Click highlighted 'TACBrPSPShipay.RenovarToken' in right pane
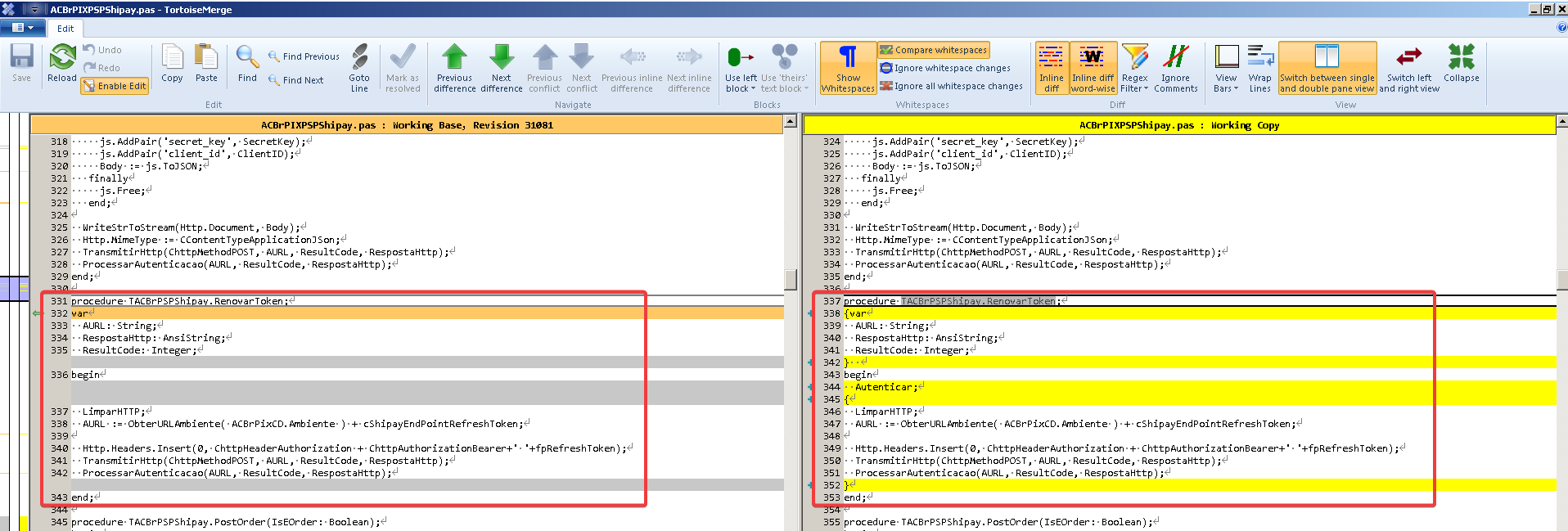Screen dimensions: 1568x531 click(978, 301)
